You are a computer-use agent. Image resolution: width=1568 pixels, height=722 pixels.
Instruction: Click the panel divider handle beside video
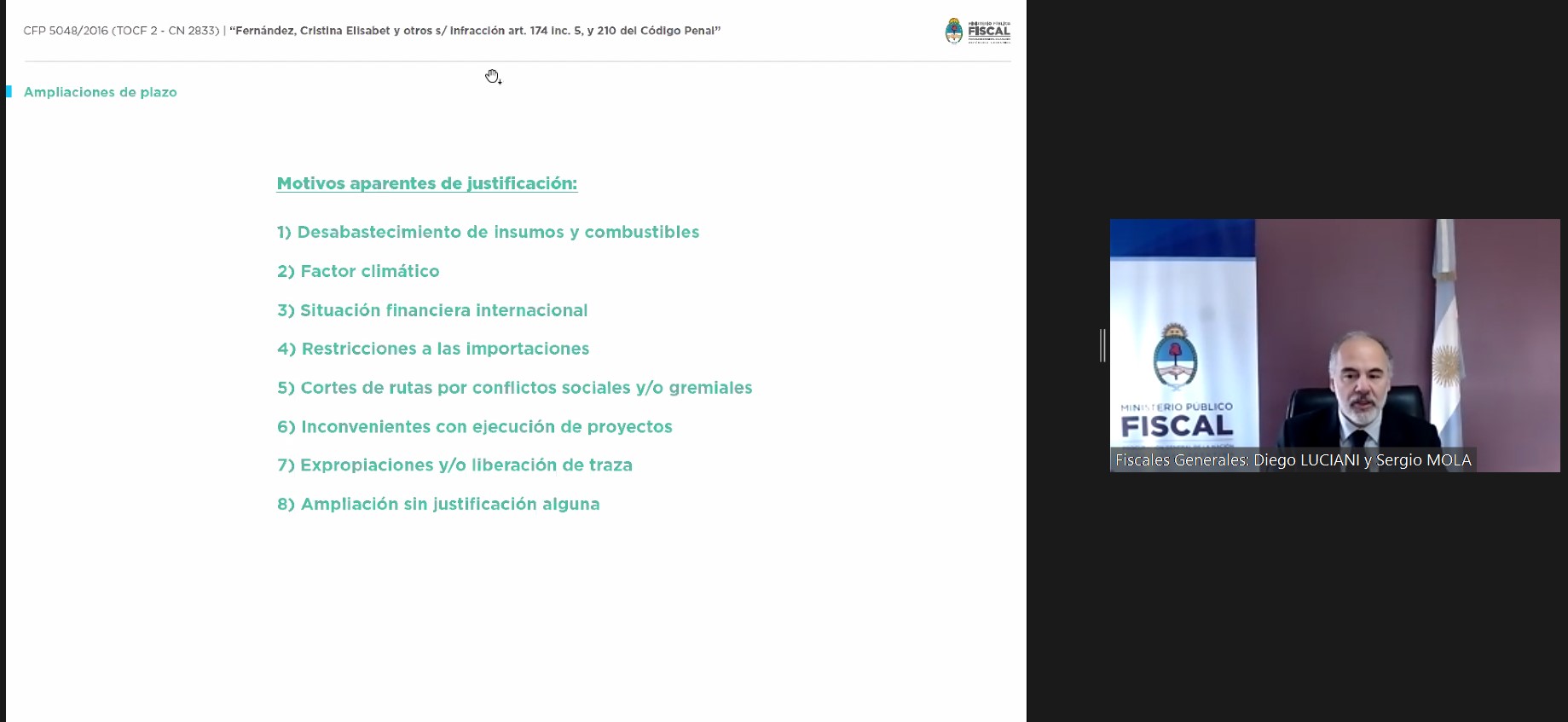click(x=1102, y=345)
